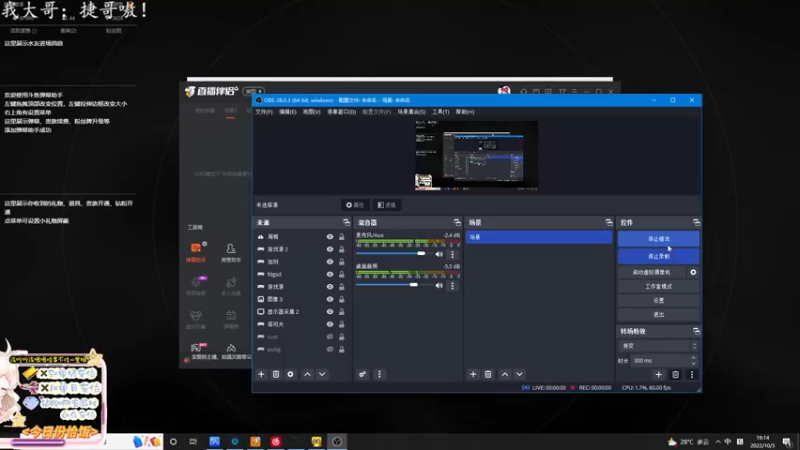800x450 pixels.
Task: Undock the Sources panel float icon
Action: pos(346,222)
